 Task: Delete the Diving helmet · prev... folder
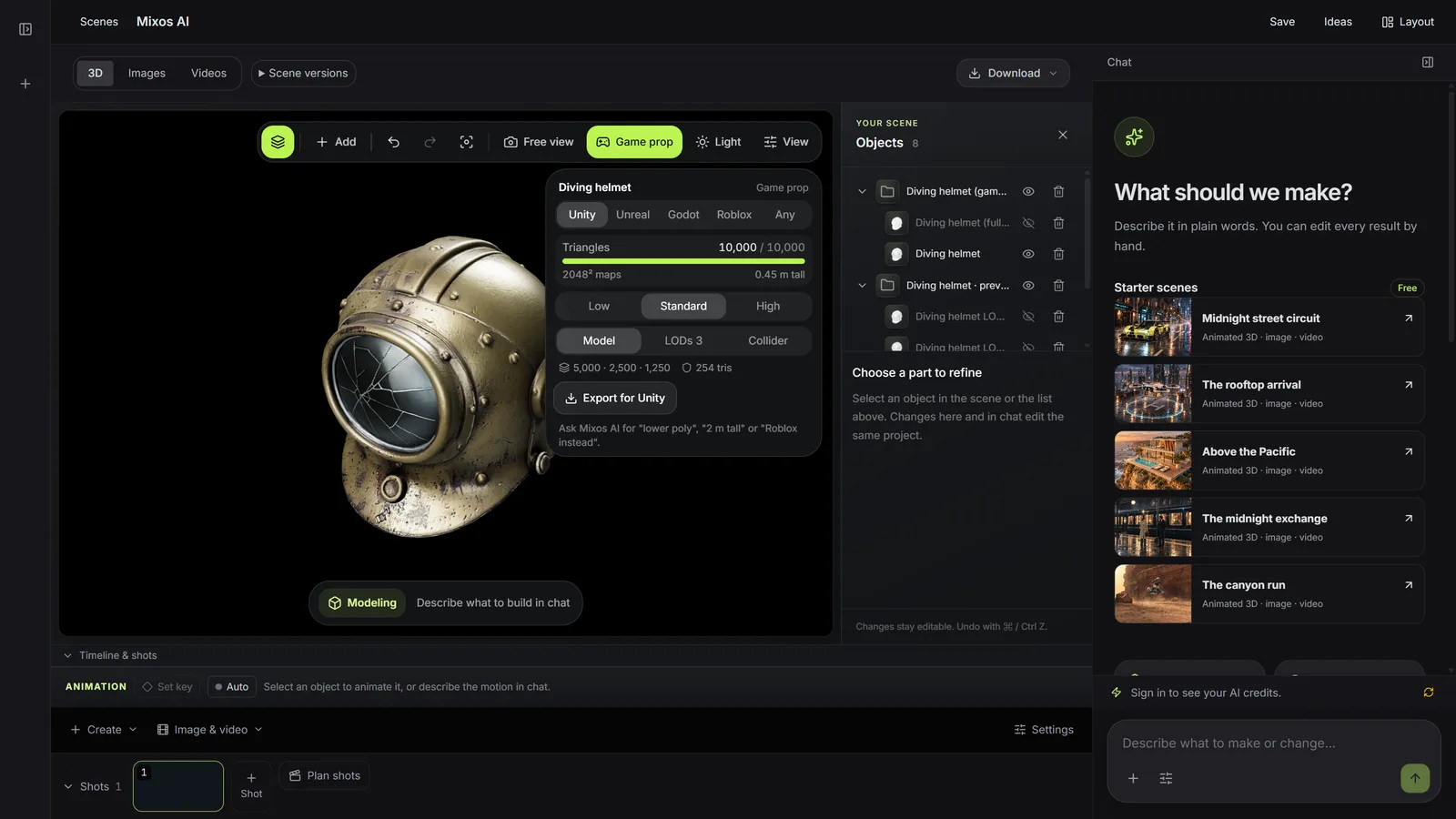1058,286
